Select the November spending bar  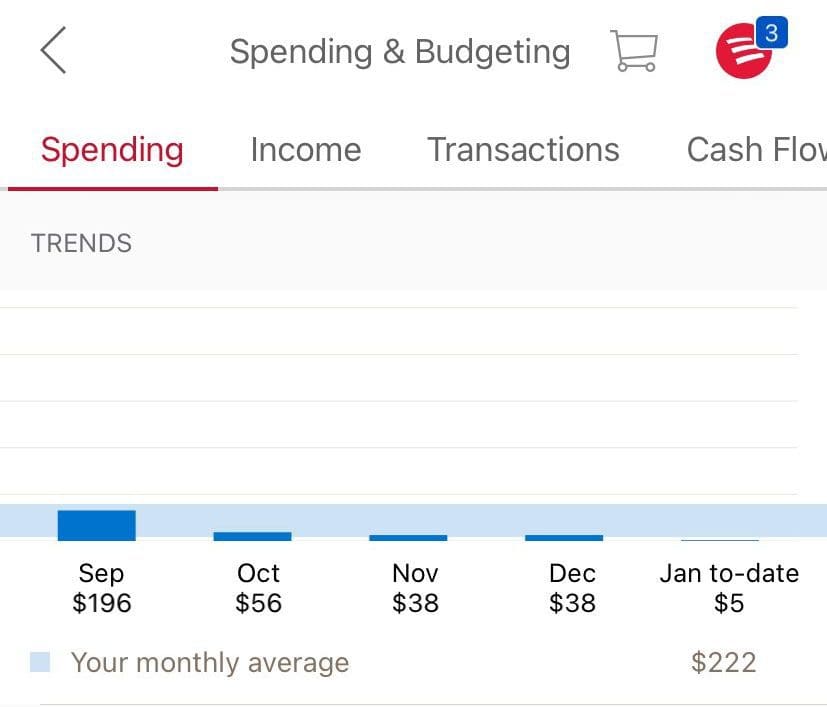(410, 538)
